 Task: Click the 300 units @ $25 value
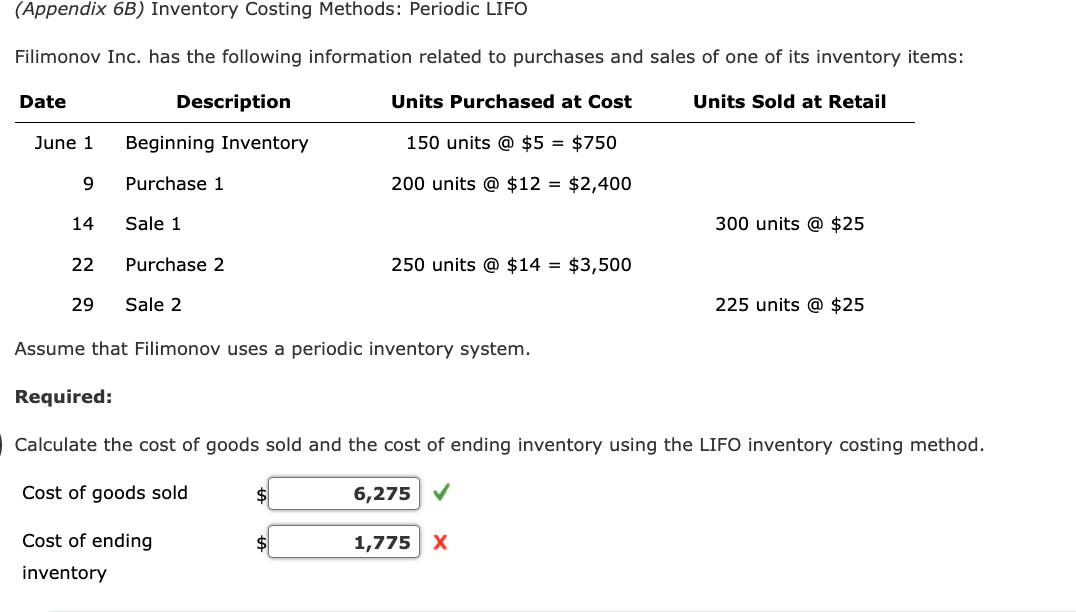click(x=789, y=223)
